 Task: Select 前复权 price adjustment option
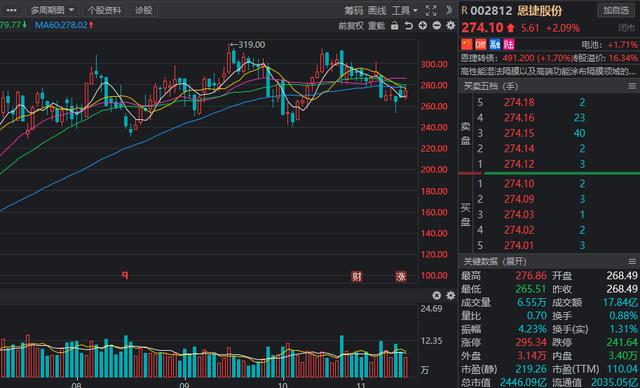point(351,26)
